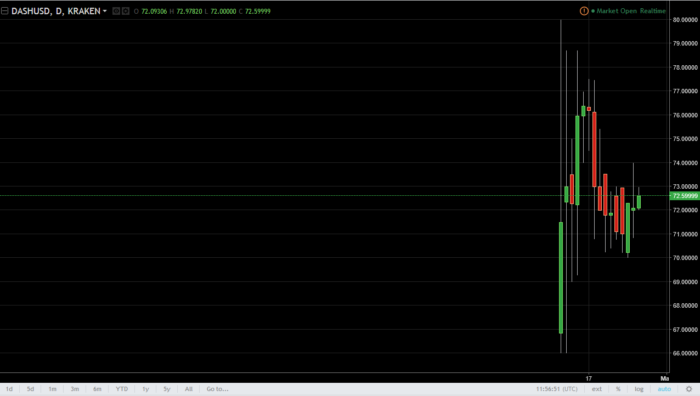Click the green Market Open status dot
The height and width of the screenshot is (396, 700).
point(593,11)
